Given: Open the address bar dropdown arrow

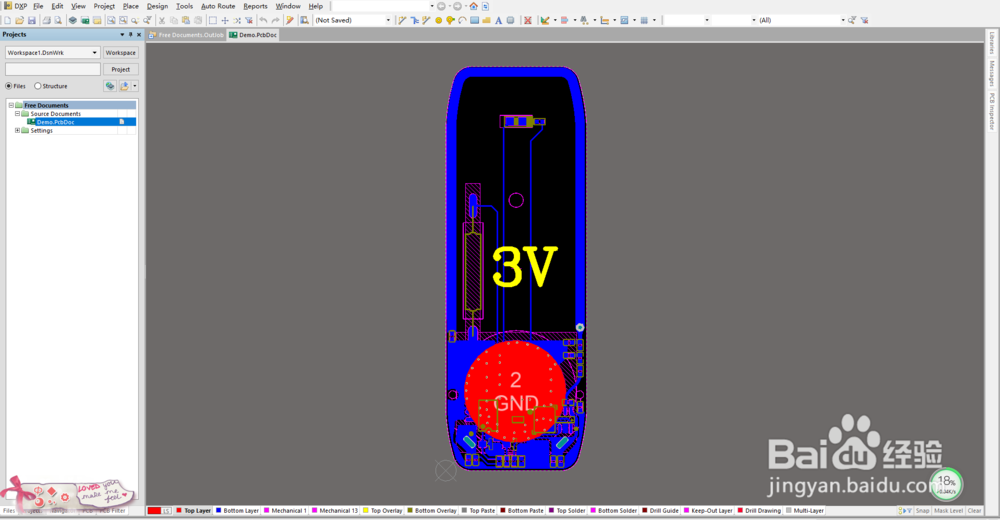Looking at the screenshot, I should [432, 6].
